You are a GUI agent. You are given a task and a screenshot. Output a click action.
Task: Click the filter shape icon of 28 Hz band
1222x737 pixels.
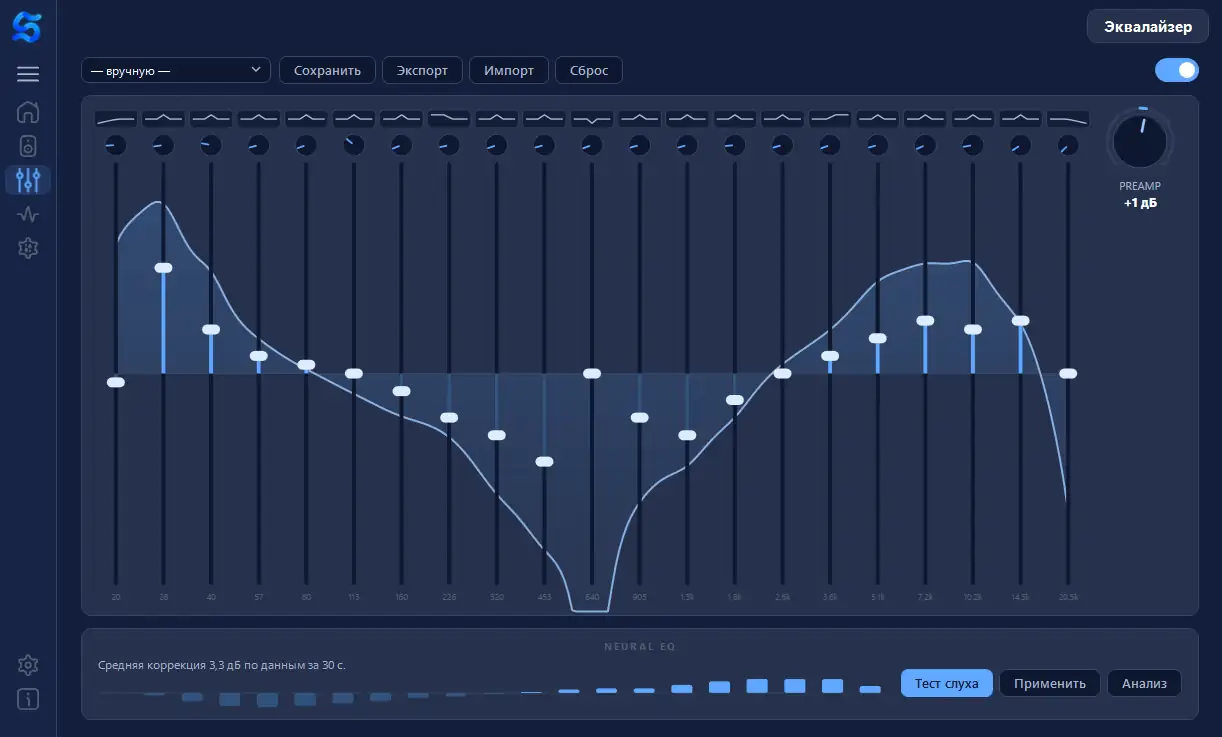[x=163, y=118]
